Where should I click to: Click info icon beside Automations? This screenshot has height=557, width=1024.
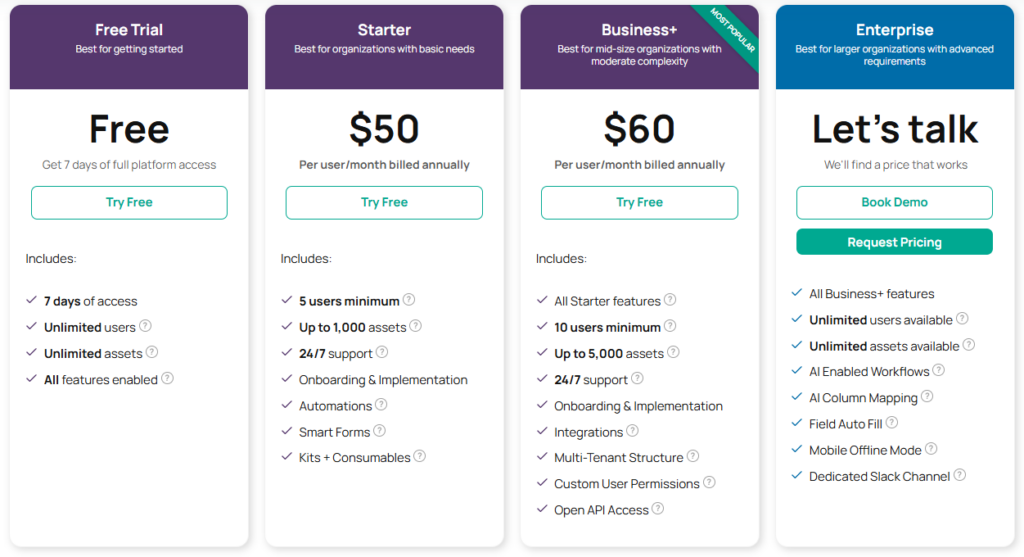[x=381, y=405]
